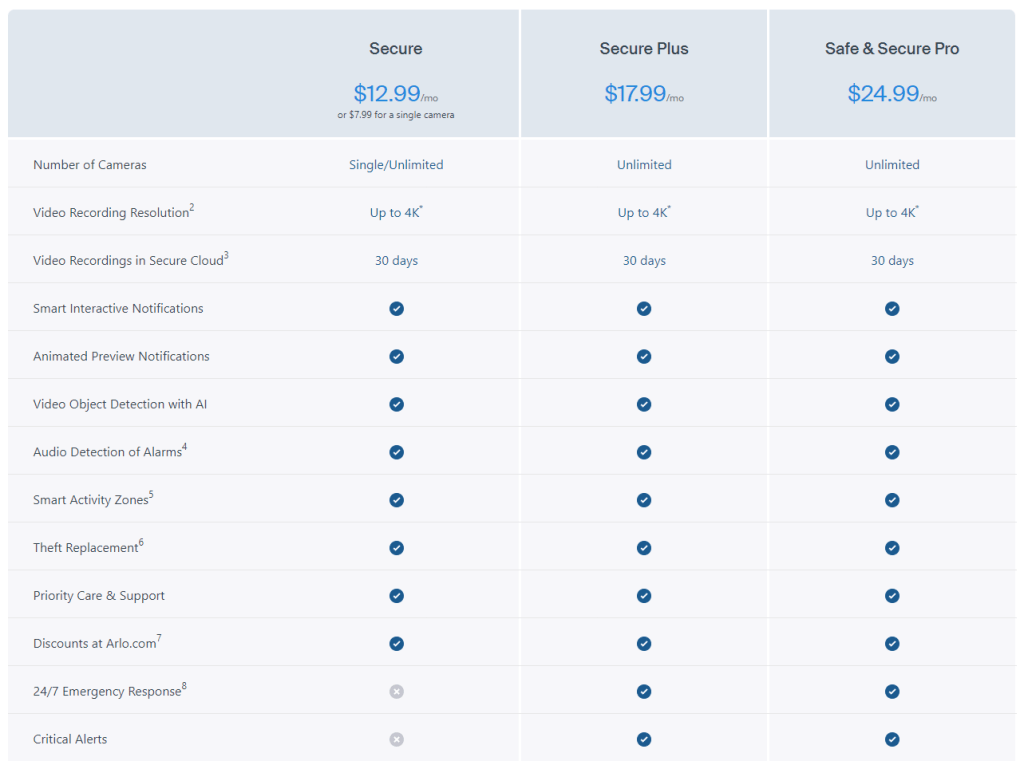This screenshot has width=1024, height=761.
Task: Click Safe & Secure Pro checkmark for Critical Alerts
Action: click(x=892, y=740)
